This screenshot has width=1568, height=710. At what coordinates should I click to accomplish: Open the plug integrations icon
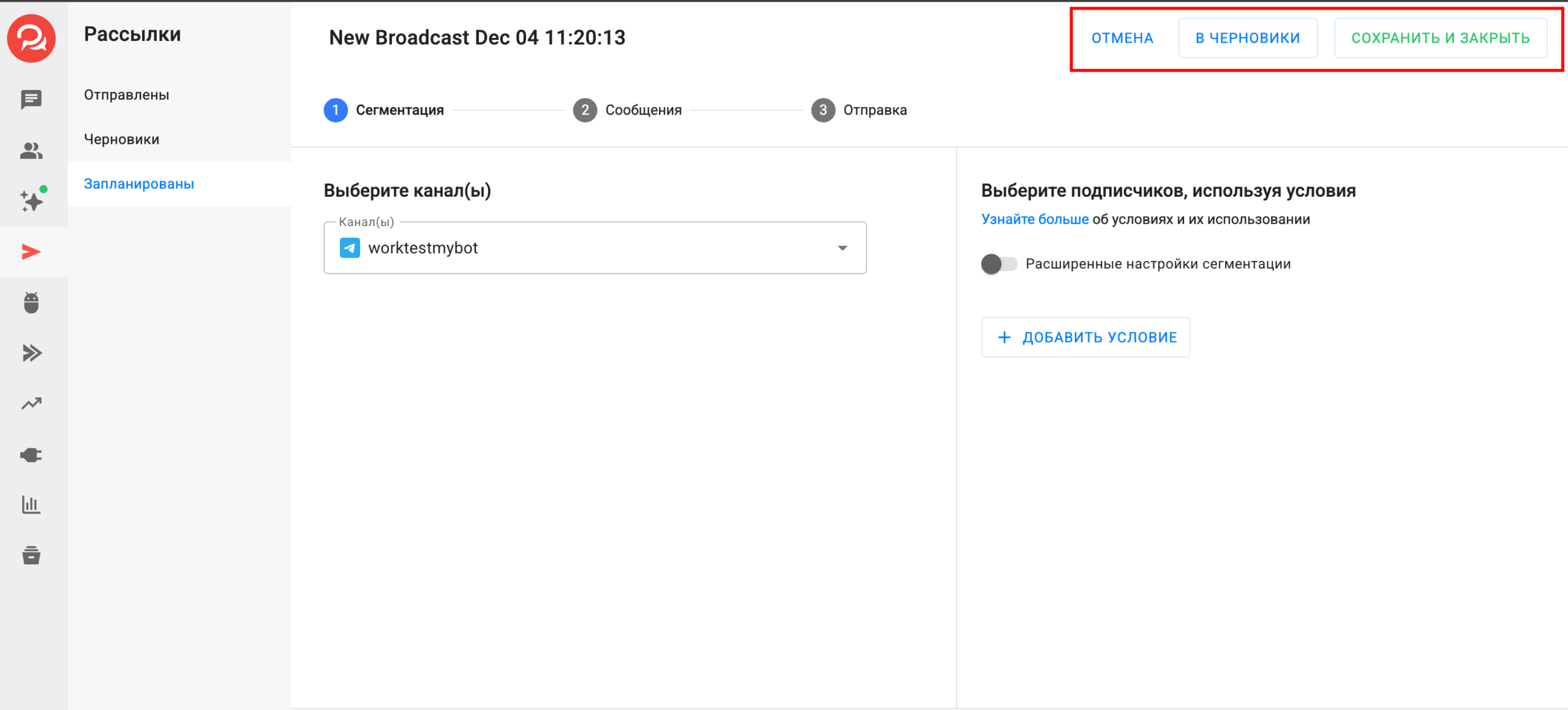click(31, 455)
